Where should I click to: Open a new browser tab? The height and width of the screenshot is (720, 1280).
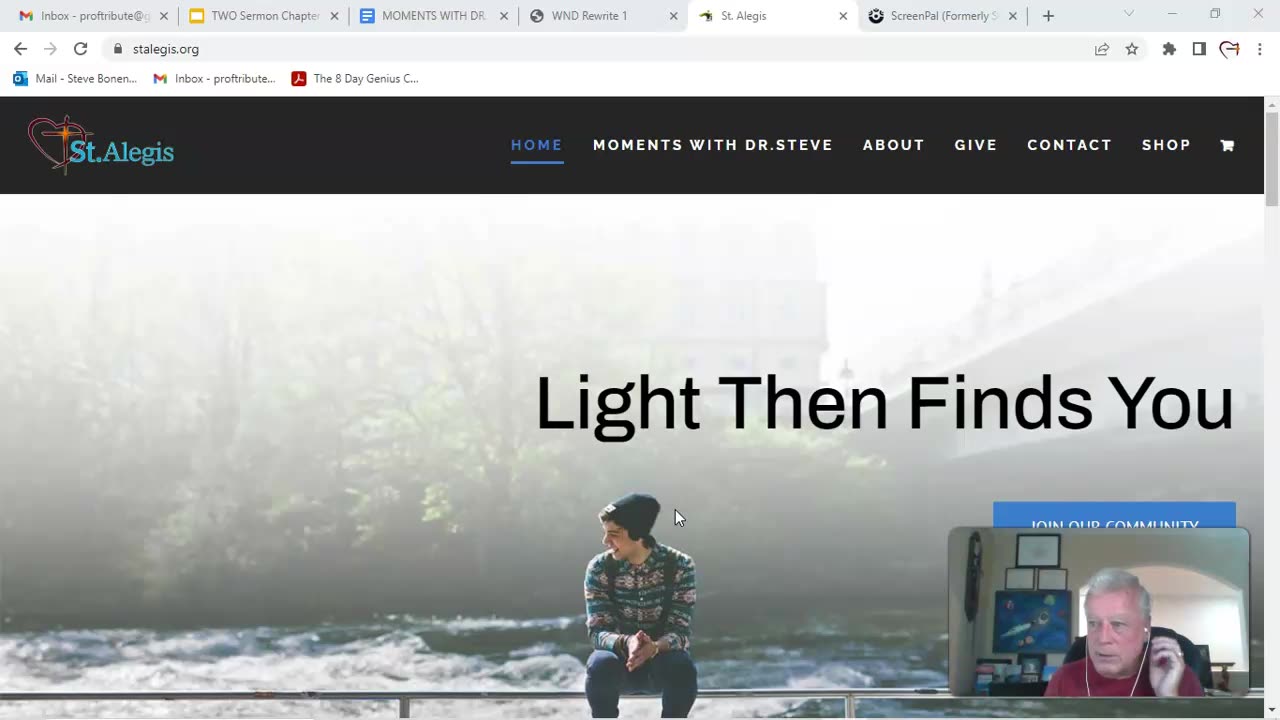point(1048,16)
